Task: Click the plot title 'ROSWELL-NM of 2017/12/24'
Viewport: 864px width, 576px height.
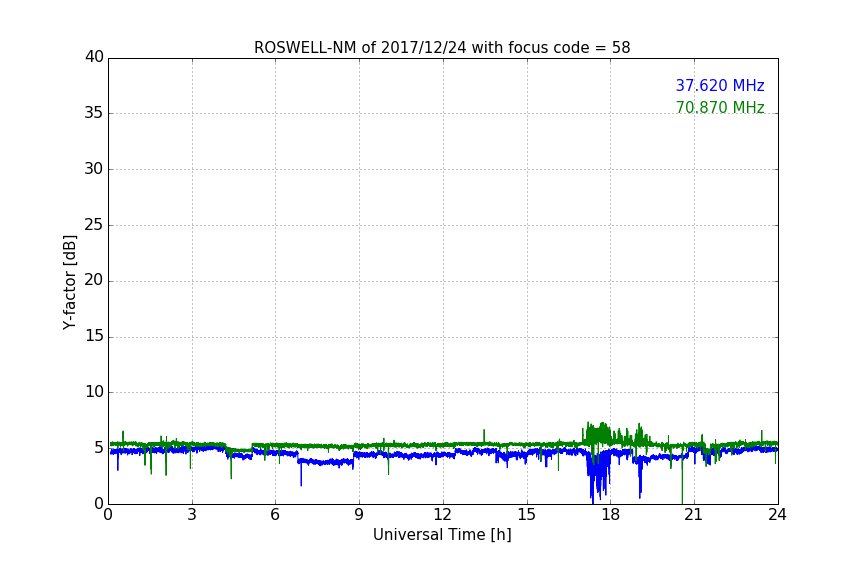Action: click(x=442, y=48)
